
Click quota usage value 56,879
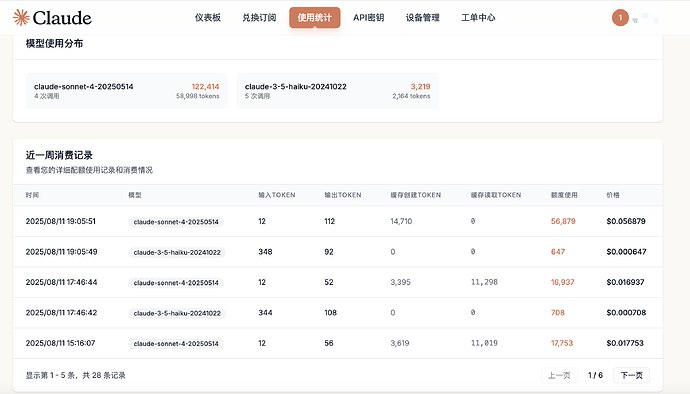563,221
